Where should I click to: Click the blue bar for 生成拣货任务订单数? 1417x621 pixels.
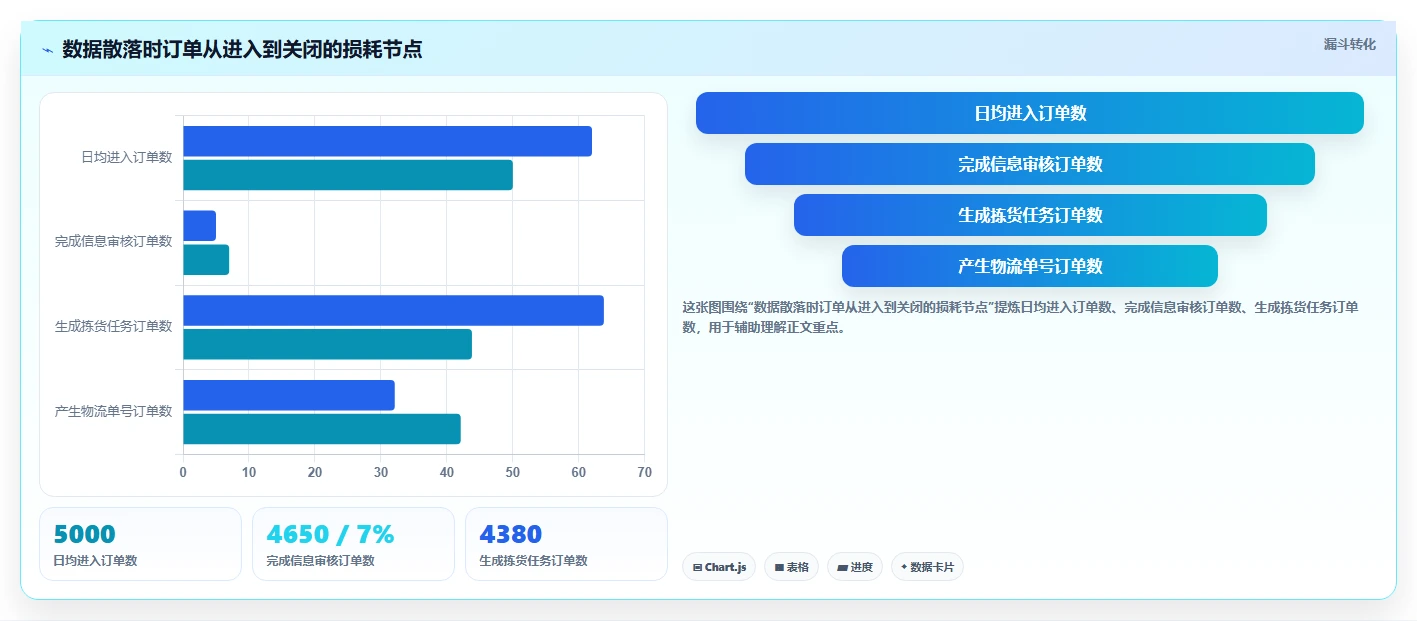tap(393, 310)
